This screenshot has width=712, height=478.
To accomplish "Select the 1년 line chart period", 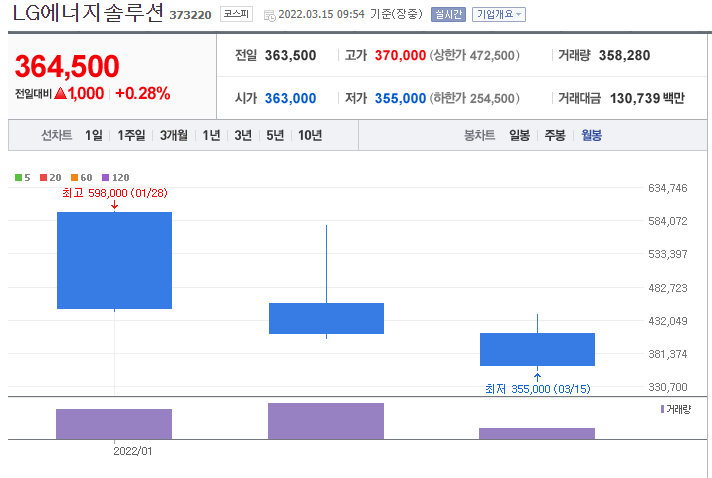I will 211,135.
